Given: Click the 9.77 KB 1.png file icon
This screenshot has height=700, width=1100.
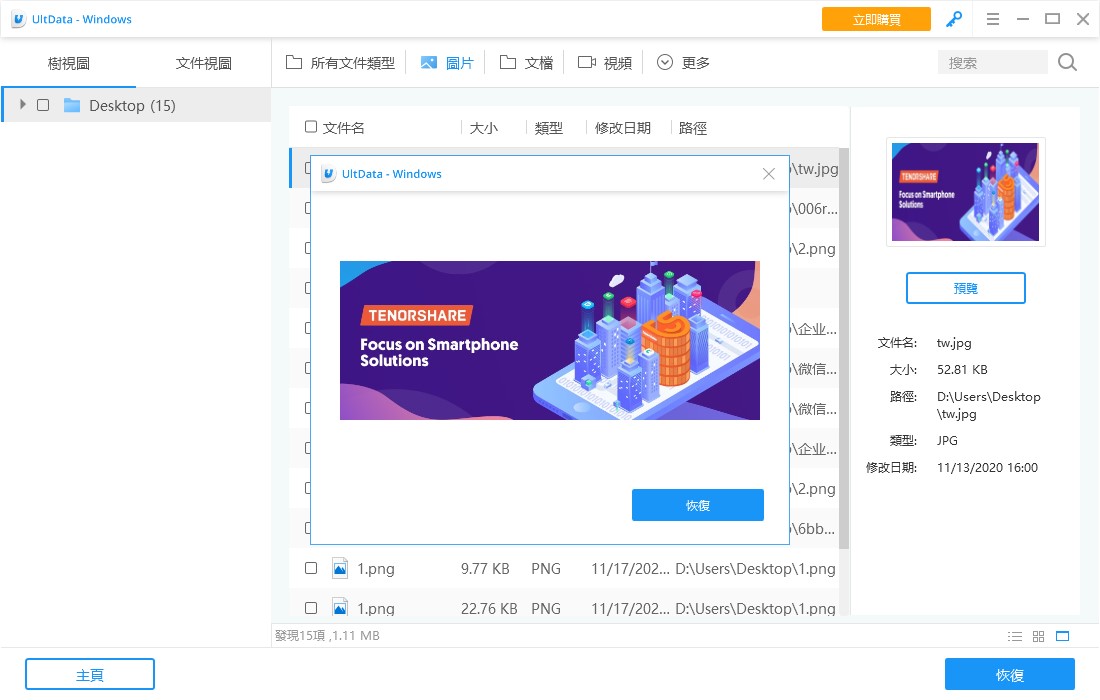Looking at the screenshot, I should (x=340, y=568).
